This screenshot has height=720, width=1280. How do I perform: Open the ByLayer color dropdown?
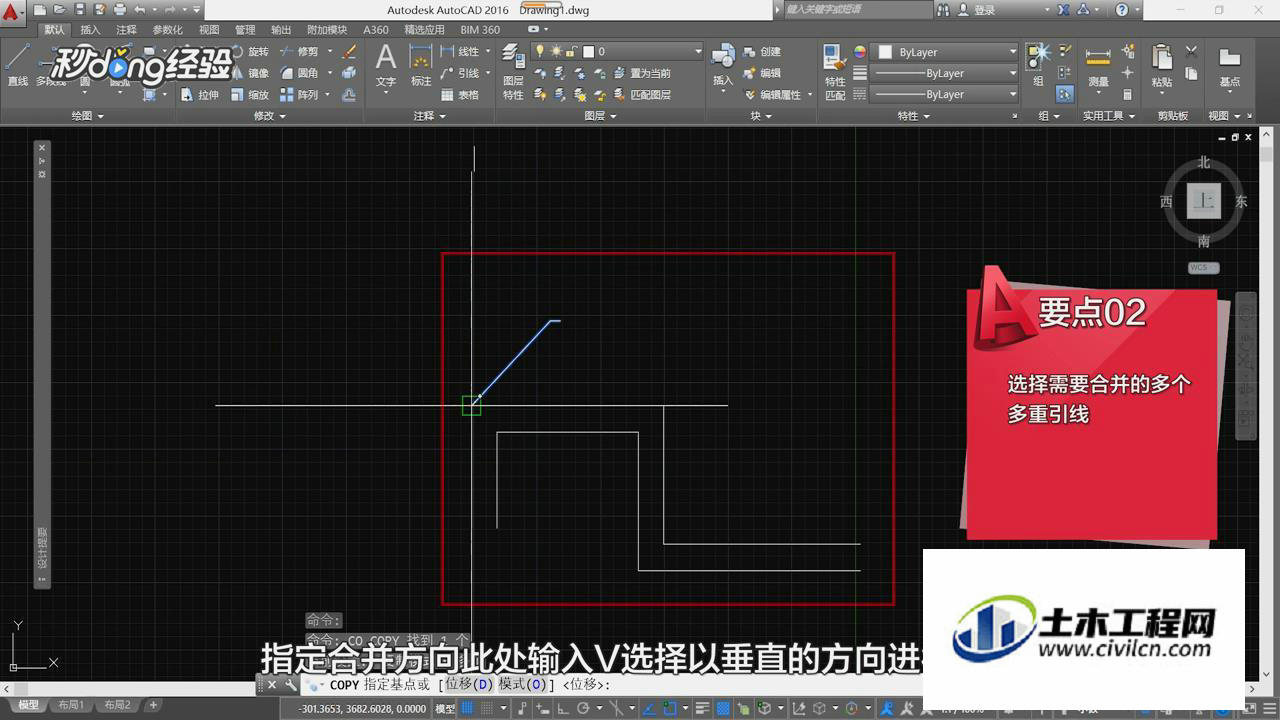[945, 52]
